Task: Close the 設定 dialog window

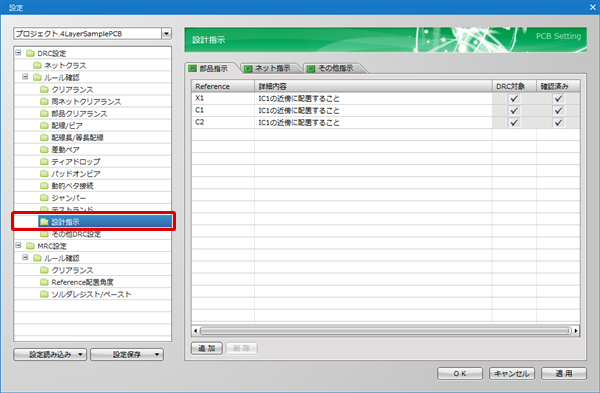Action: click(x=592, y=7)
